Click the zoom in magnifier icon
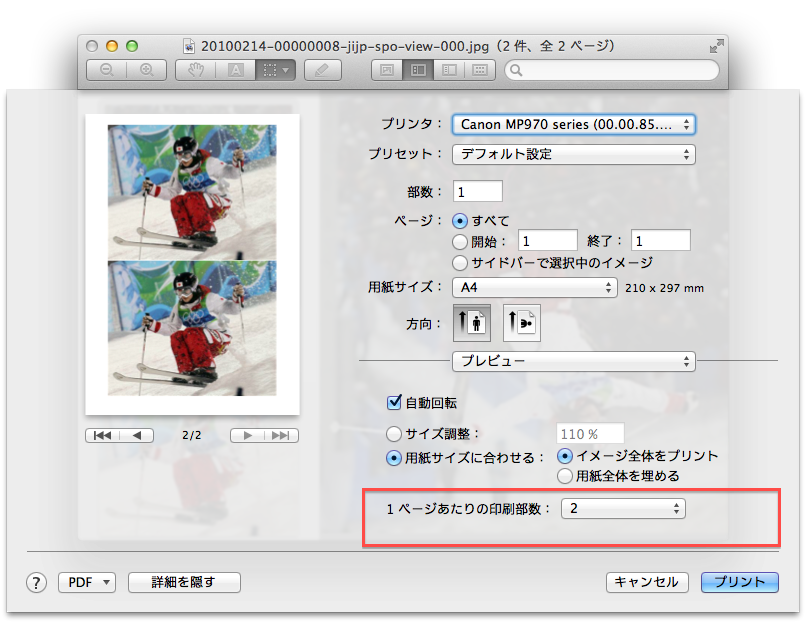The height and width of the screenshot is (623, 806). 146,70
